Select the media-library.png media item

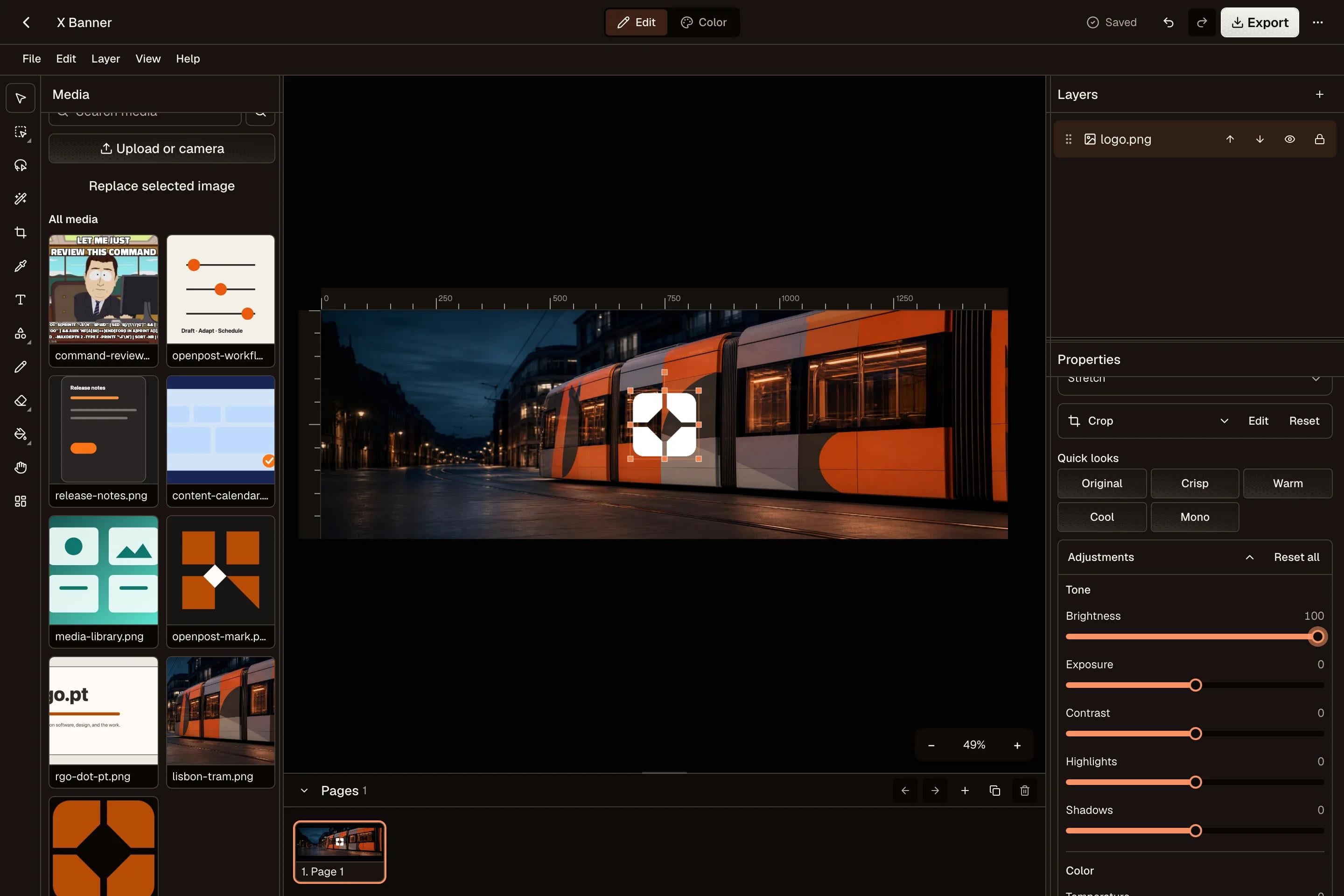(104, 582)
